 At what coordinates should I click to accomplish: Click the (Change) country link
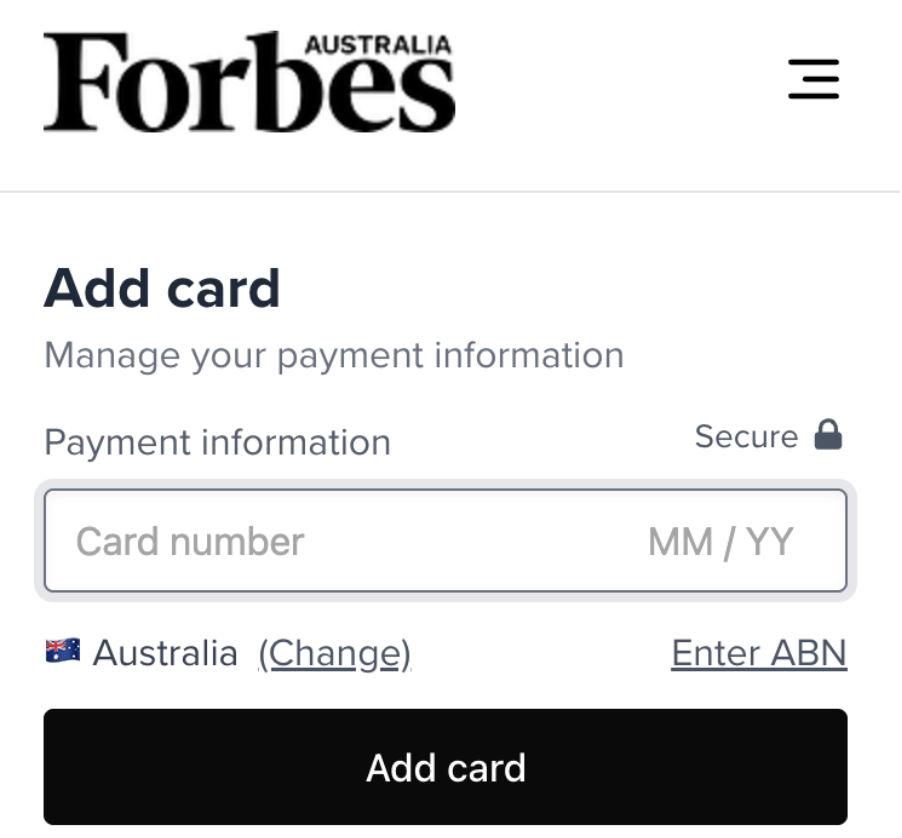pos(334,653)
